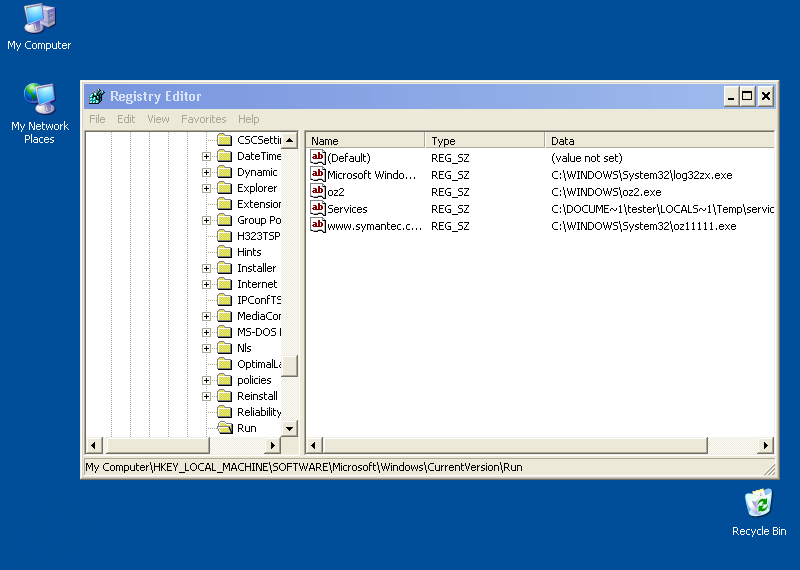Click the tree pane scroll right arrow

tap(272, 445)
